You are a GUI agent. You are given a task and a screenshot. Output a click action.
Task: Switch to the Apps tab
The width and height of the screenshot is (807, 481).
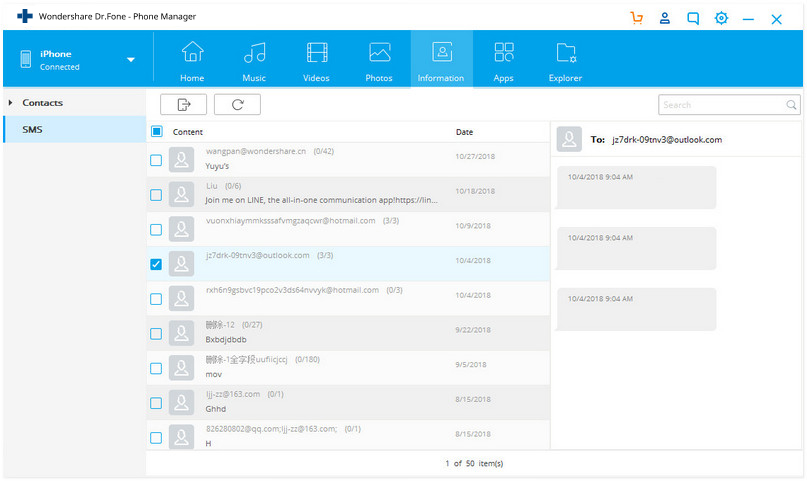tap(503, 61)
